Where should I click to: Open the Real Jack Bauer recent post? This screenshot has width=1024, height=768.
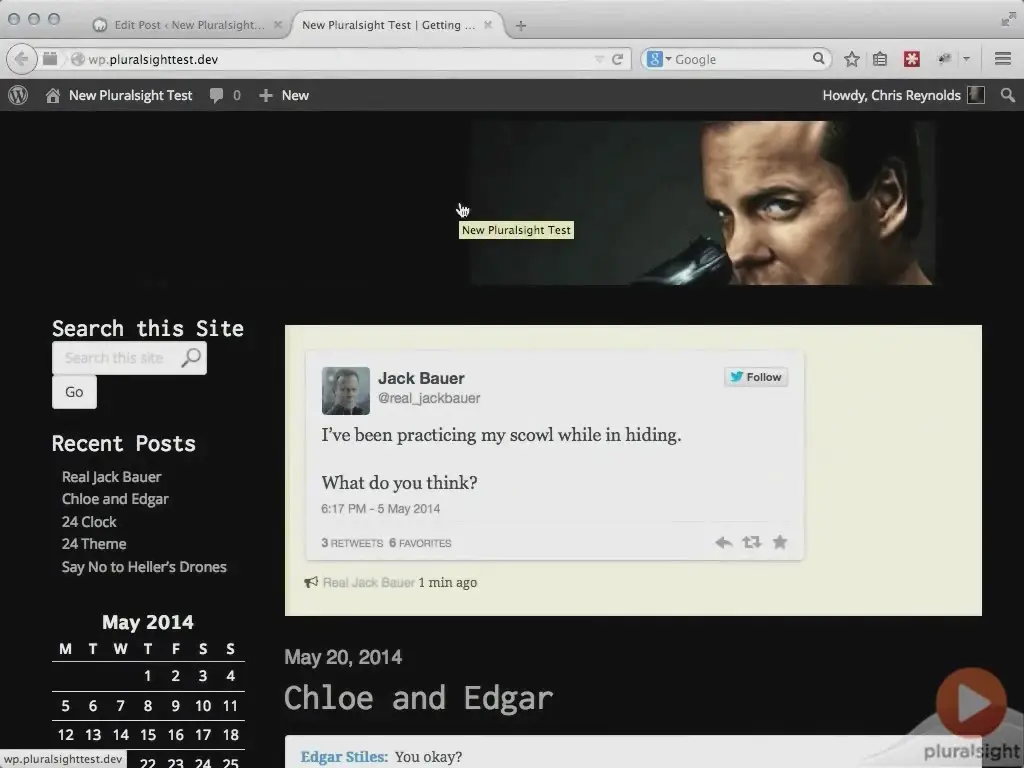[x=112, y=477]
